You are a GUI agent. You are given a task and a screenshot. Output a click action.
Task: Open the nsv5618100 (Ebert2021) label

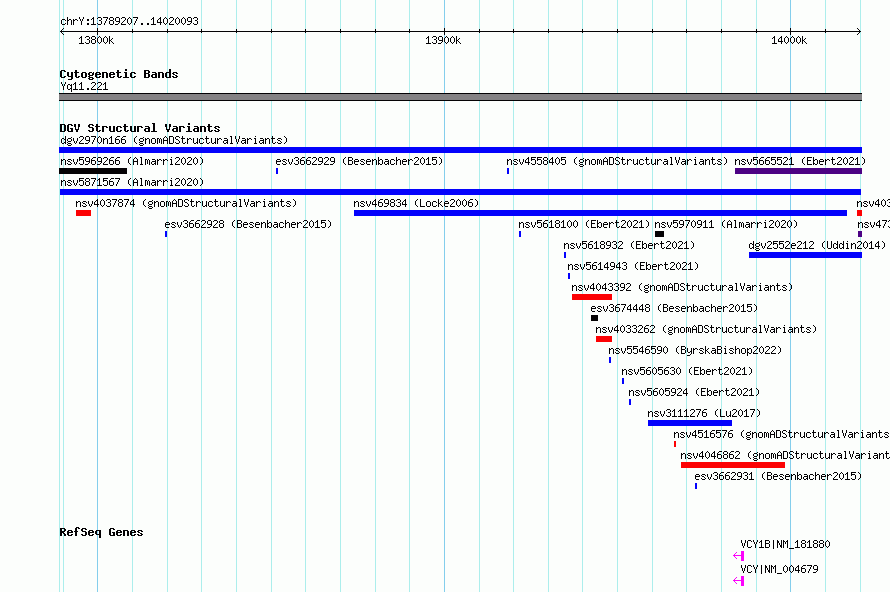click(x=584, y=224)
